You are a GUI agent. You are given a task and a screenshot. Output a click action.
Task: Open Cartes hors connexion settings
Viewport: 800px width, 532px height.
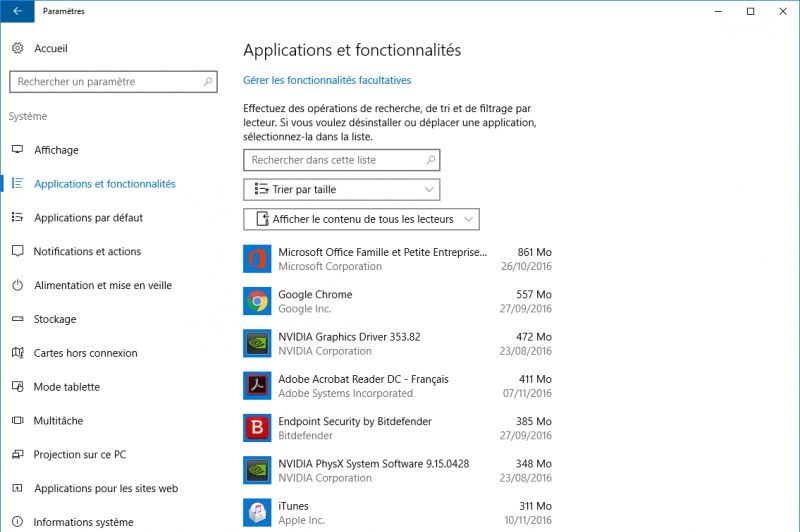click(85, 353)
